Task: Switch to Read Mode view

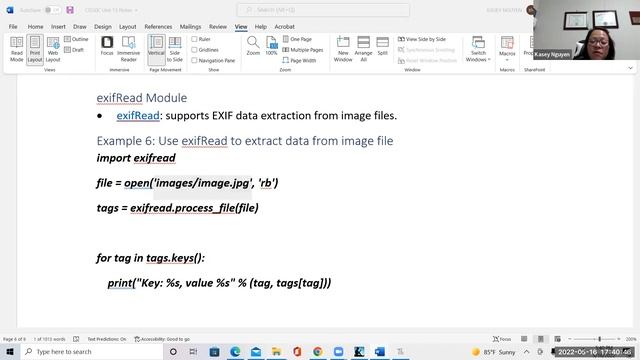Action: coord(16,49)
